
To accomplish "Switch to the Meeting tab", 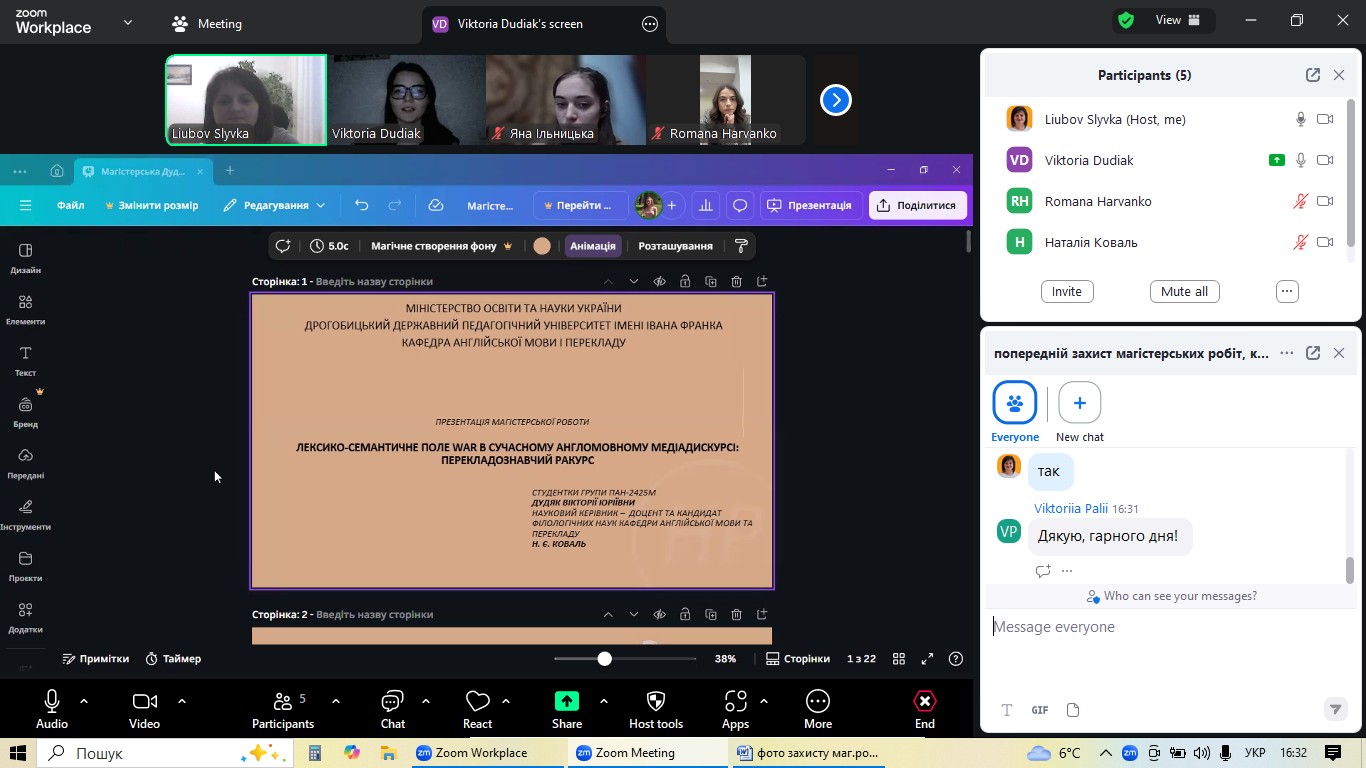I will coord(207,24).
